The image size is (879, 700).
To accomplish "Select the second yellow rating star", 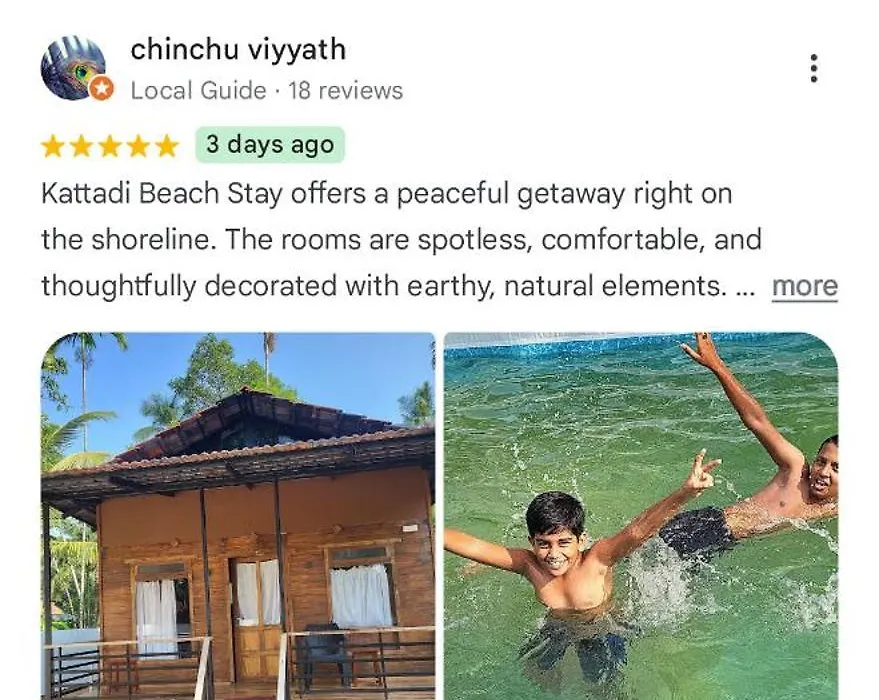I will tap(81, 146).
